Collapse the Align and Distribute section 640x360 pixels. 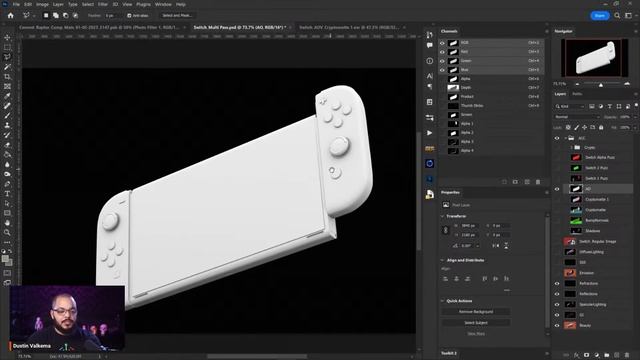pos(443,260)
